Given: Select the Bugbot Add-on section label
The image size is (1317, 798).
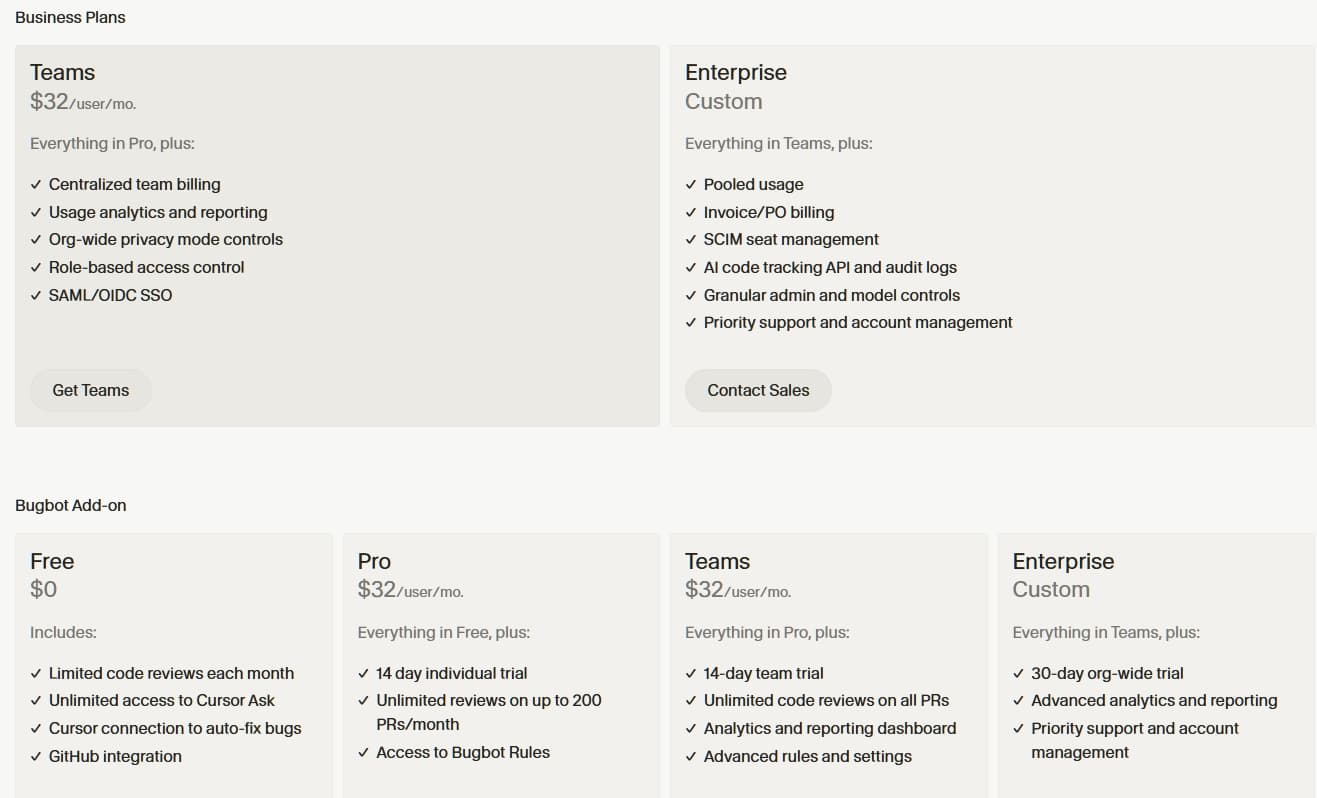Looking at the screenshot, I should 71,505.
